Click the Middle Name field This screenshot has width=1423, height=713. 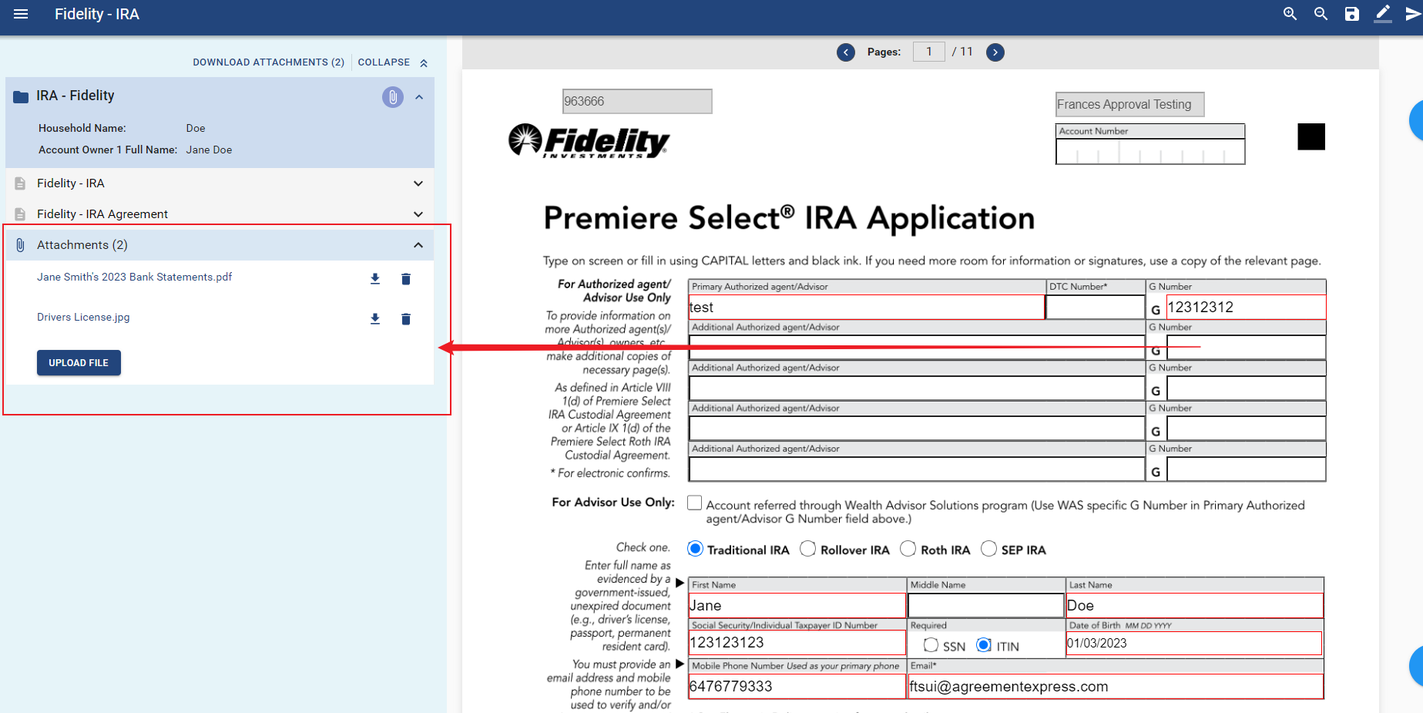pyautogui.click(x=986, y=605)
